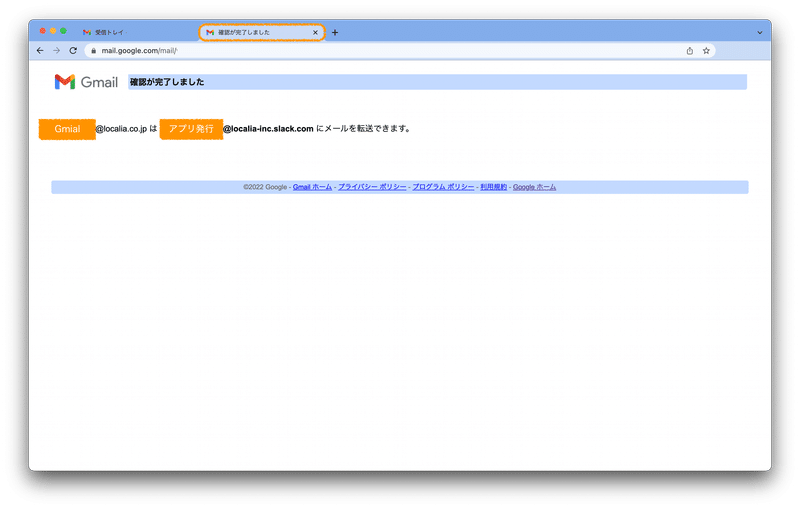The width and height of the screenshot is (800, 509).
Task: Reload the page with the refresh icon
Action: click(73, 50)
